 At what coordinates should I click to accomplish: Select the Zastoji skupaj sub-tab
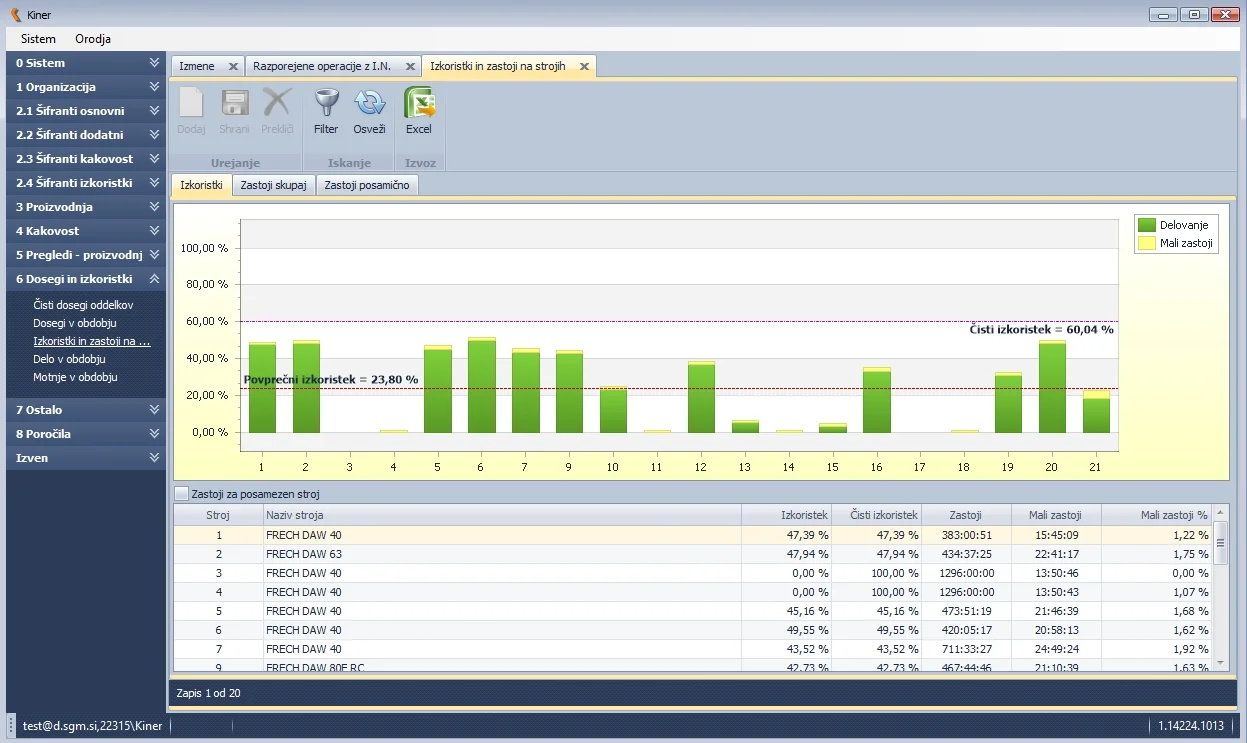click(x=273, y=185)
